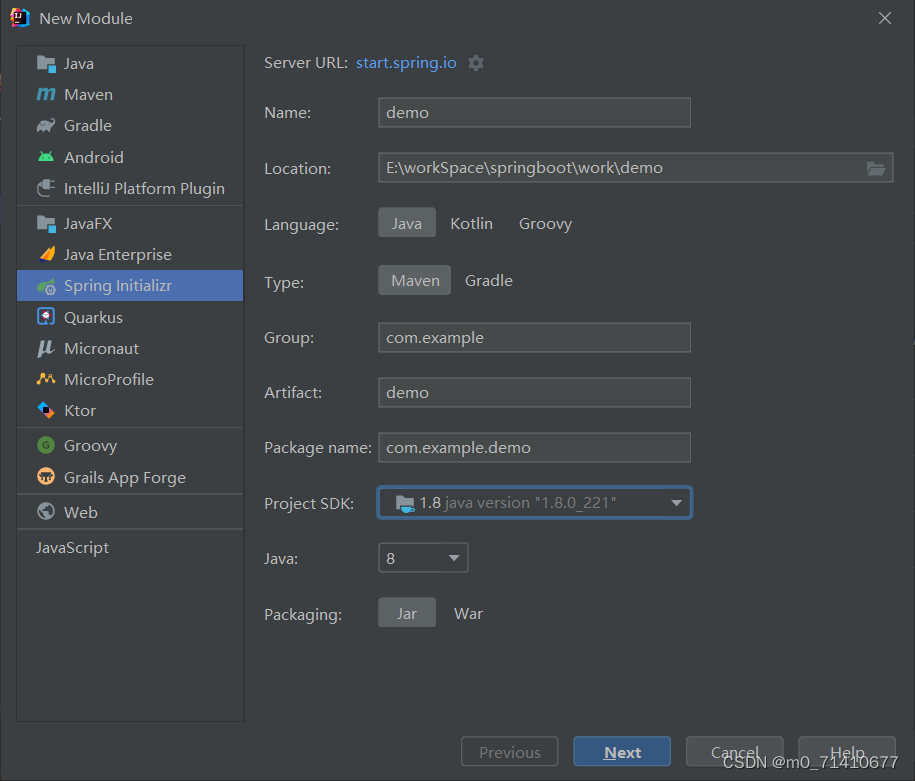The height and width of the screenshot is (781, 915).
Task: Select the Gradle generator in the sidebar
Action: click(88, 125)
